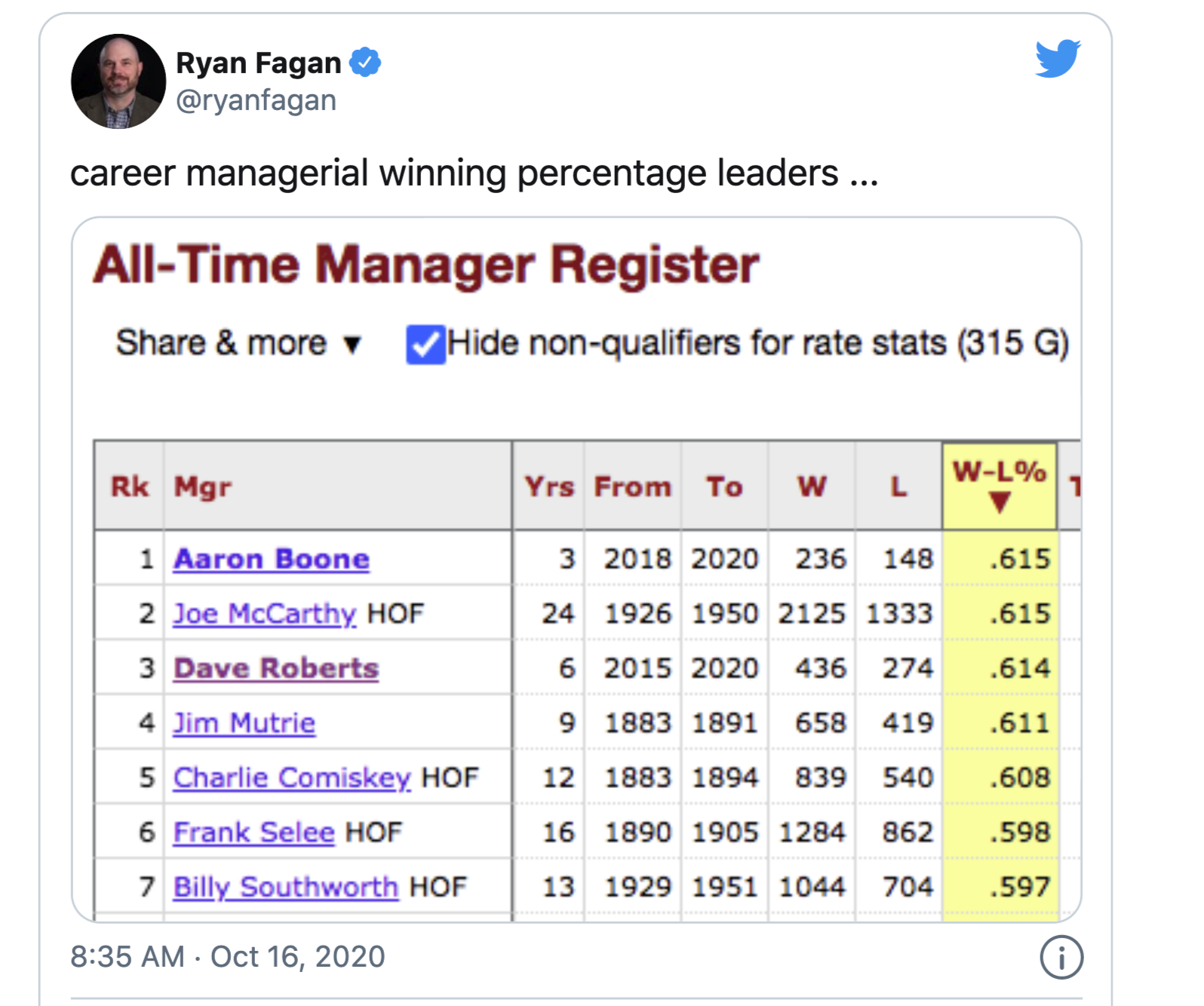This screenshot has width=1204, height=1006.
Task: Toggle Hide non-qualifiers checkbox
Action: 425,345
